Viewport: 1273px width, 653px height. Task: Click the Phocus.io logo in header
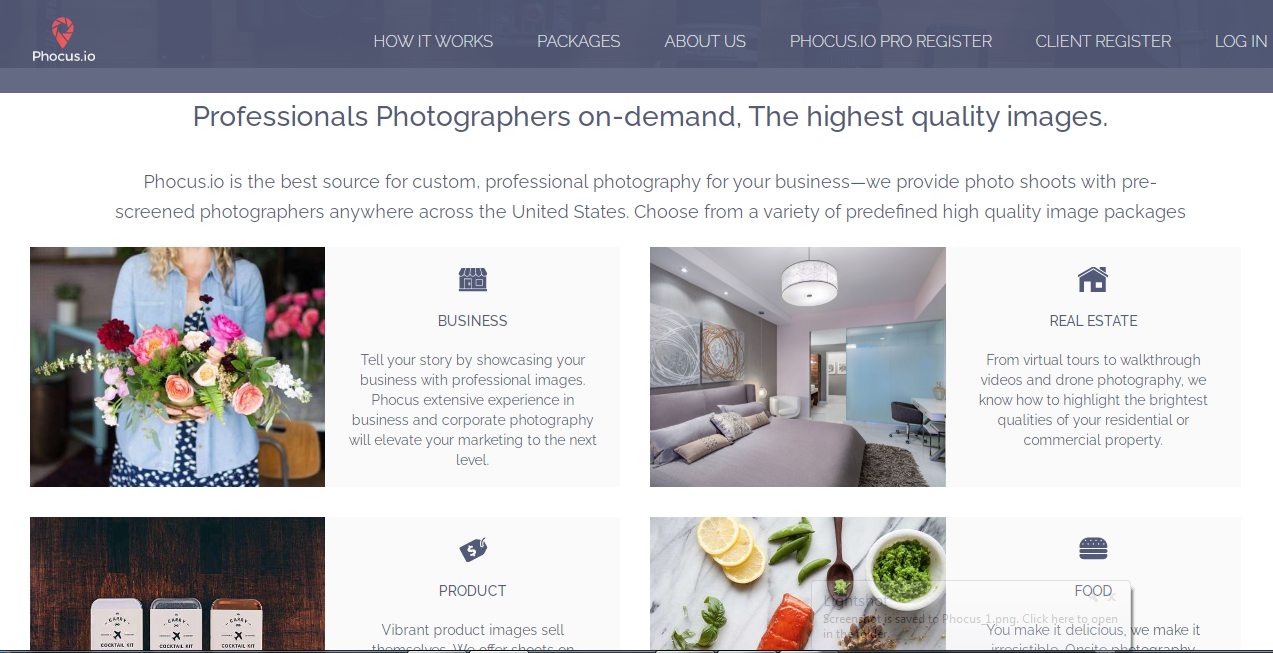(63, 41)
